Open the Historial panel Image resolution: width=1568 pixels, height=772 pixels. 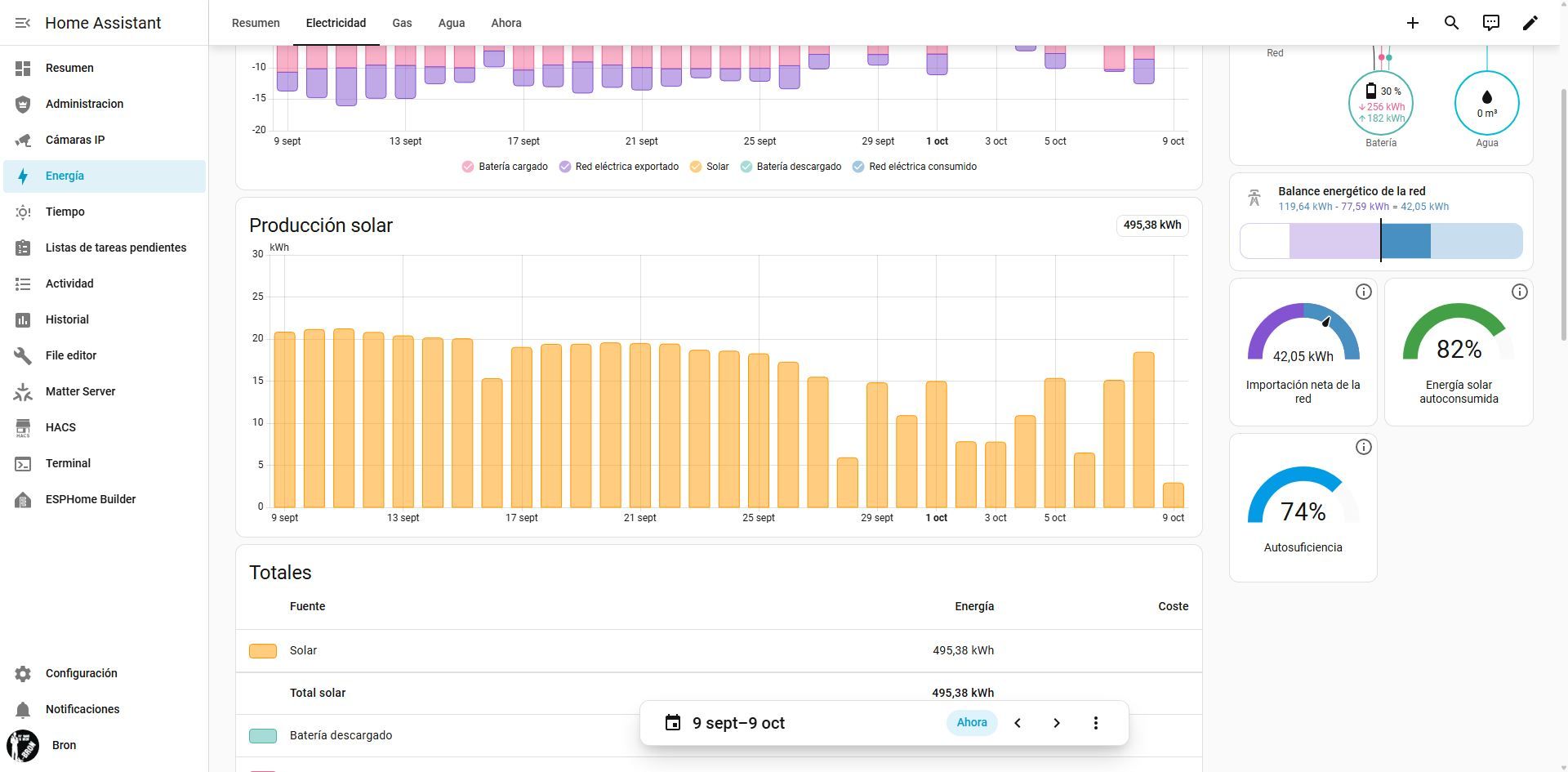coord(104,319)
